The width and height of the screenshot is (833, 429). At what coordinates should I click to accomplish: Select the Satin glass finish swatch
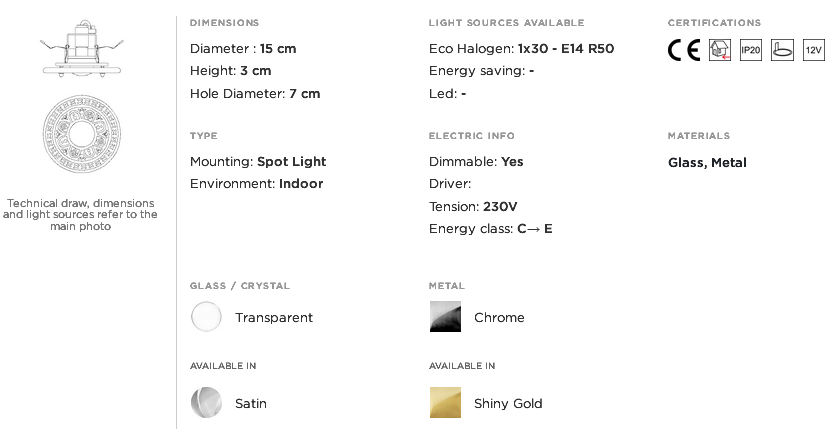(206, 402)
